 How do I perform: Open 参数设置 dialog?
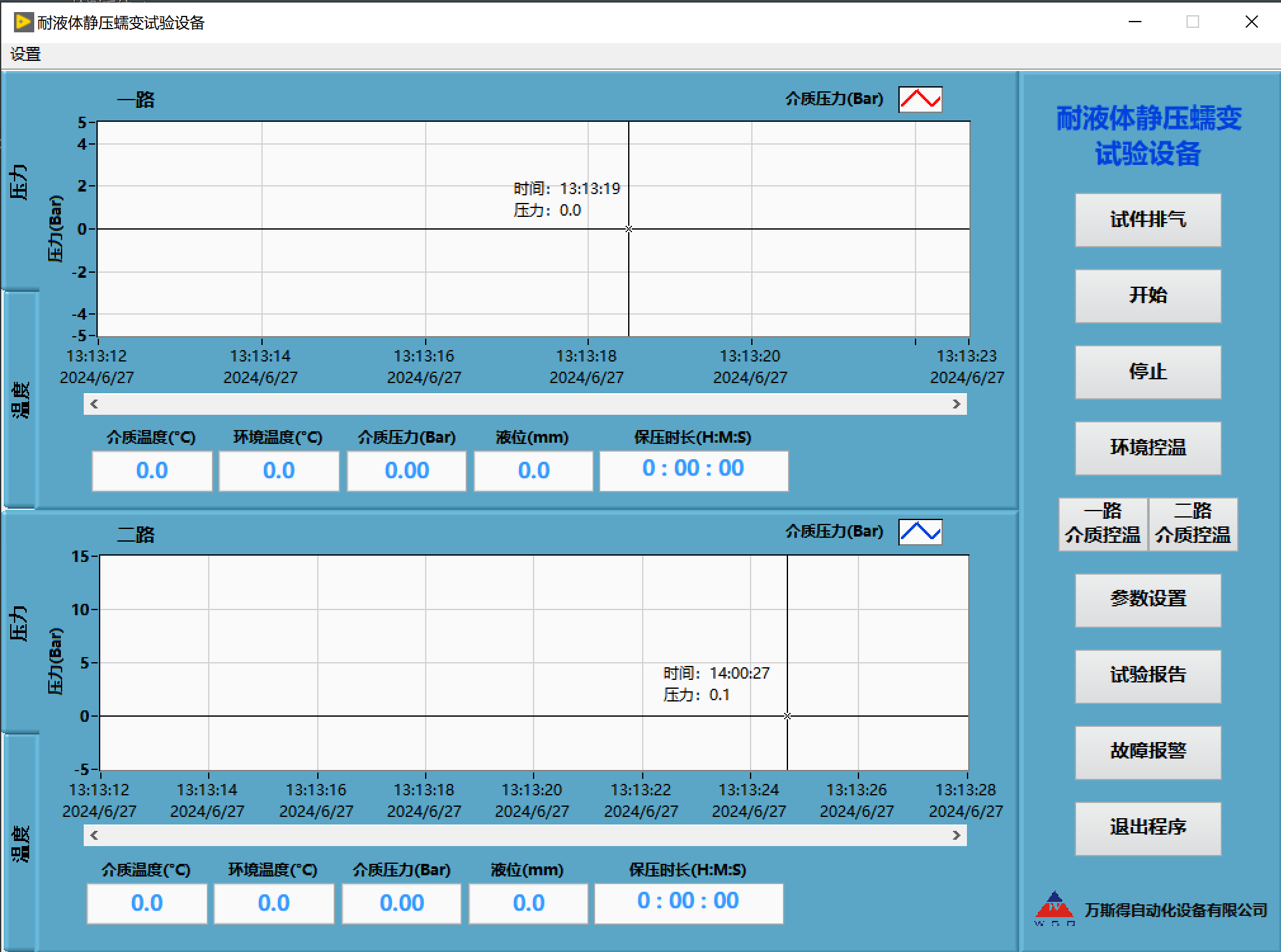tap(1148, 599)
